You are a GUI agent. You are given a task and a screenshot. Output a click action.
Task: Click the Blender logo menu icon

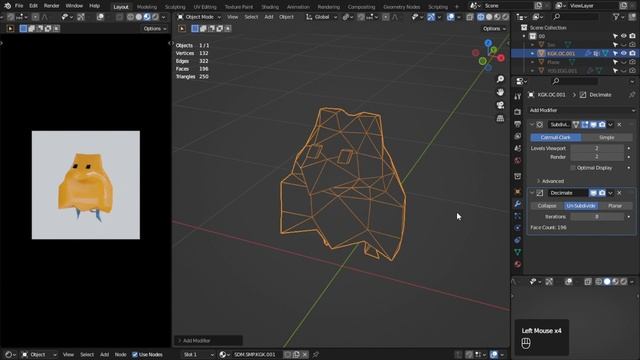tap(7, 6)
